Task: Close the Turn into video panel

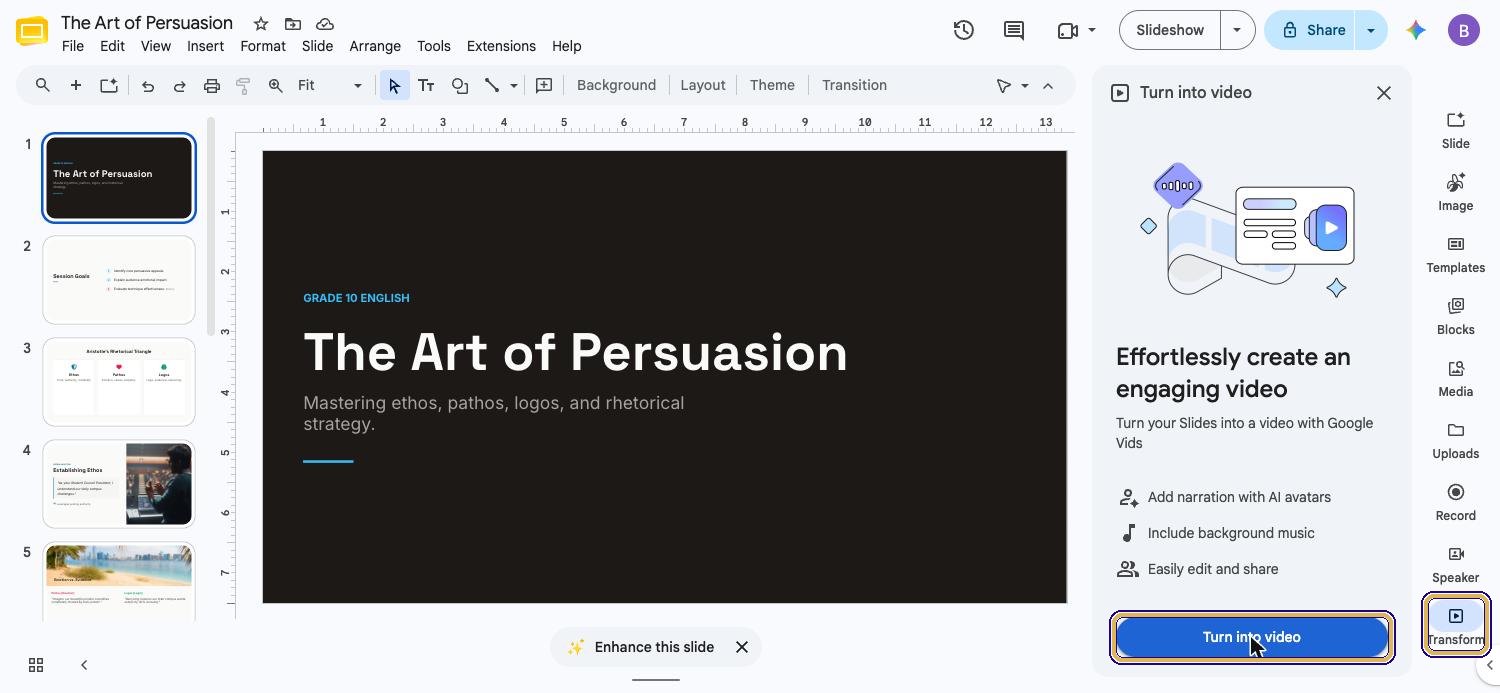Action: (x=1384, y=93)
